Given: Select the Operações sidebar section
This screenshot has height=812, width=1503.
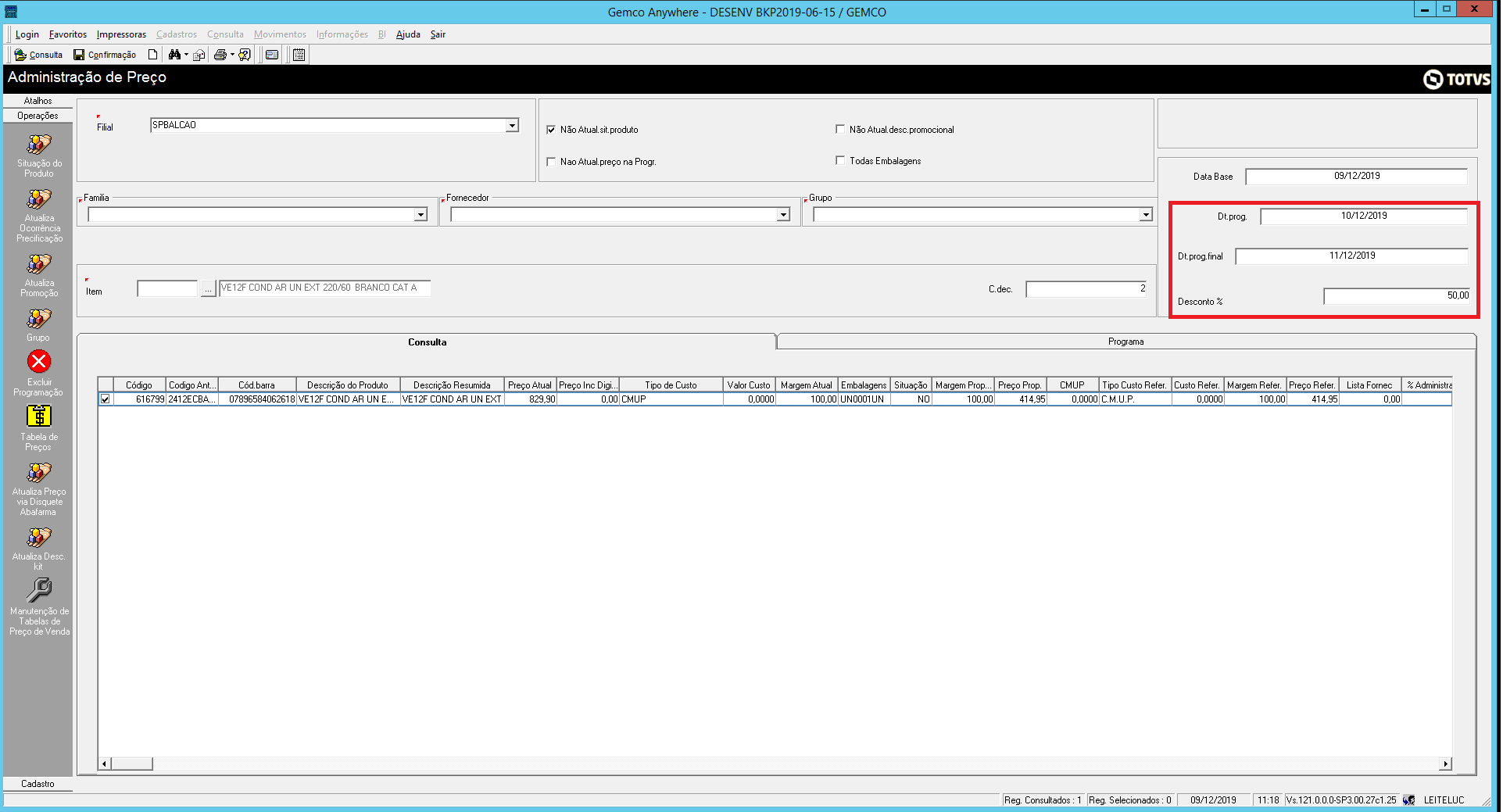Looking at the screenshot, I should (x=38, y=116).
